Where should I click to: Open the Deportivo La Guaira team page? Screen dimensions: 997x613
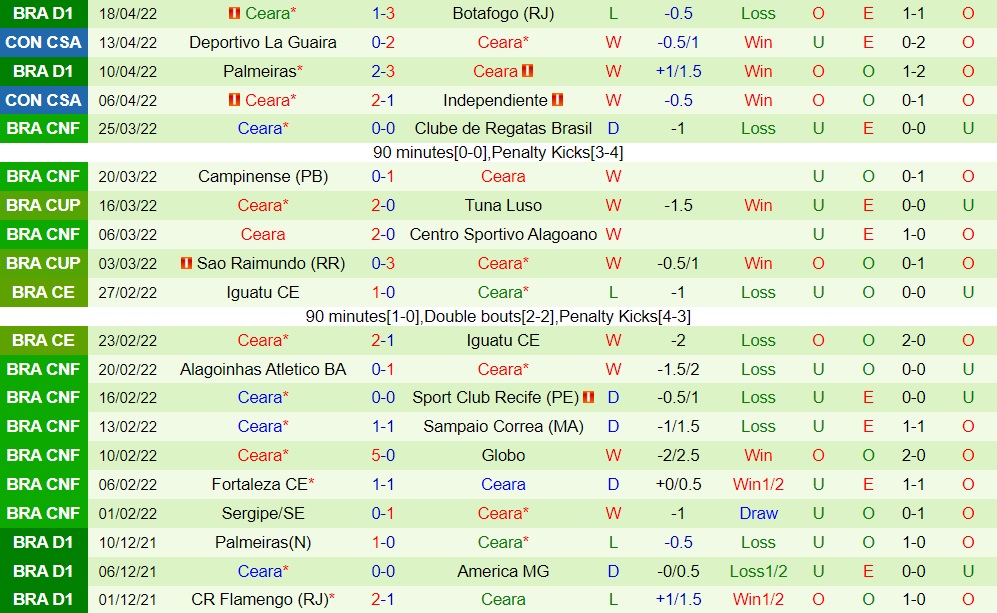pyautogui.click(x=262, y=42)
